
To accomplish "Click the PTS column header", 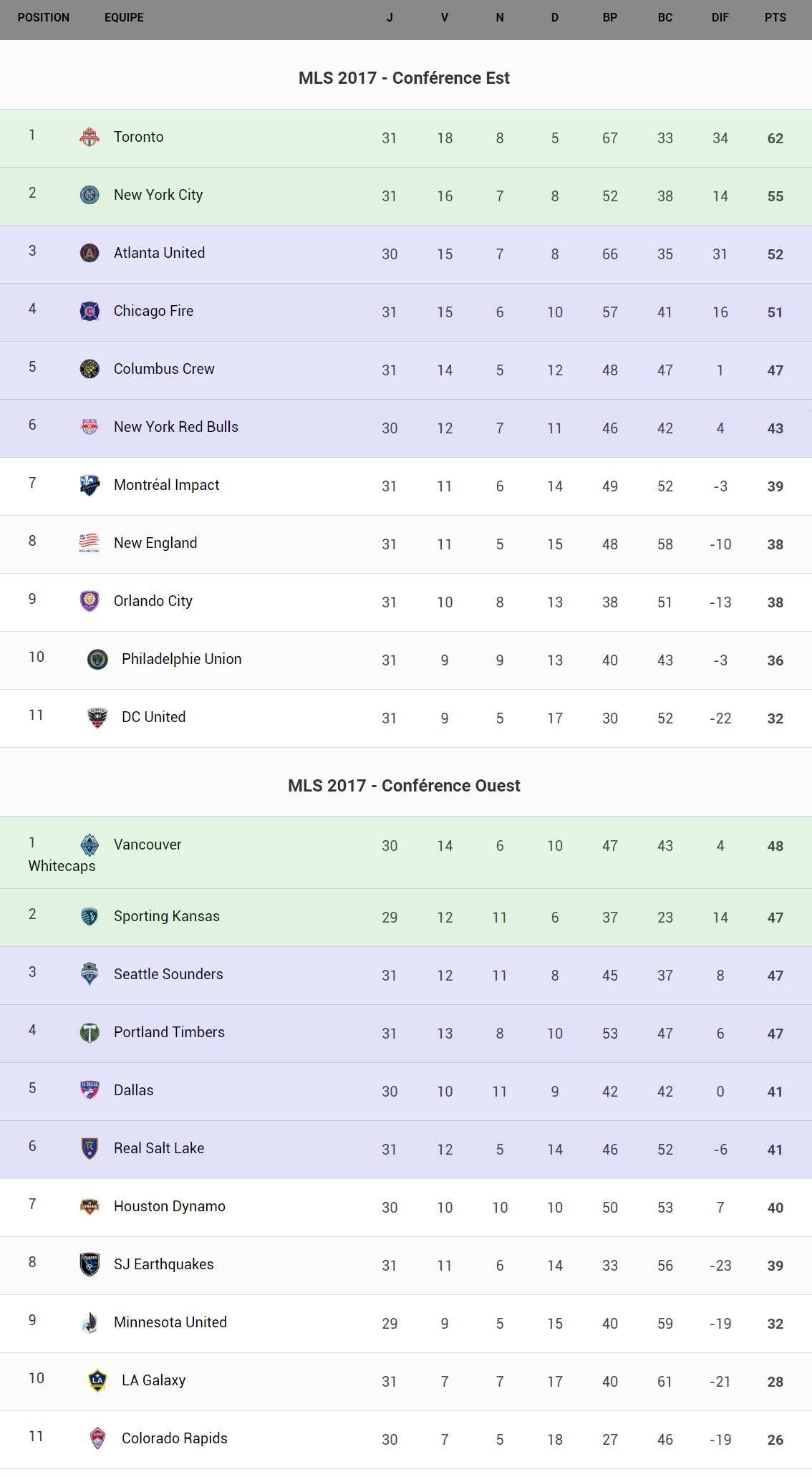I will click(775, 17).
